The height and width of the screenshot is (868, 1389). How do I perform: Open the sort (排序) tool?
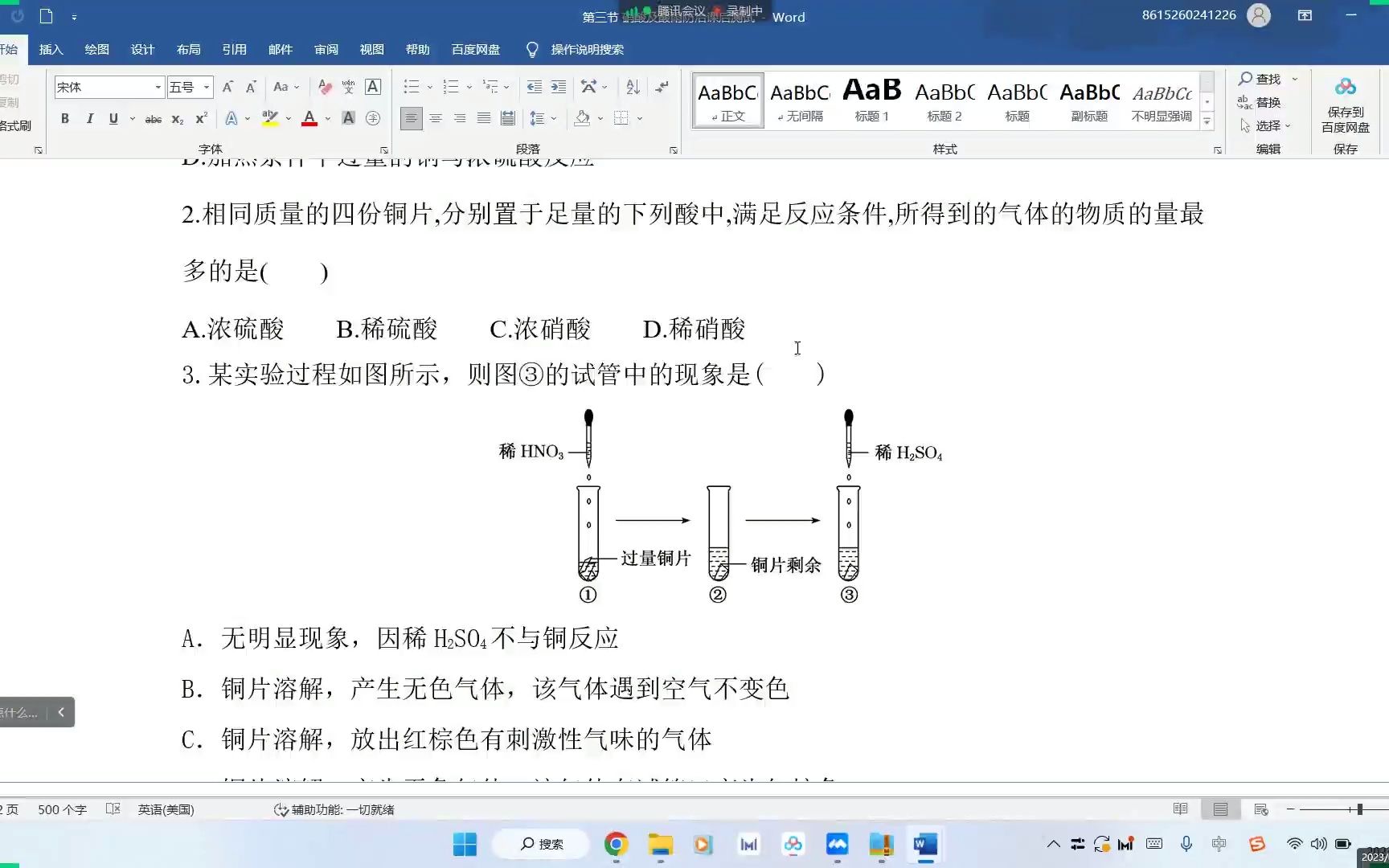(632, 86)
